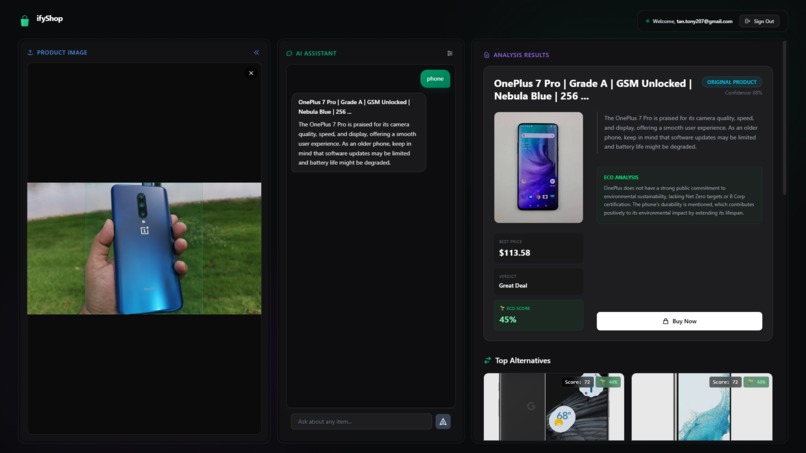The image size is (806, 453).
Task: Click the Eco Analysis section heading
Action: 621,177
